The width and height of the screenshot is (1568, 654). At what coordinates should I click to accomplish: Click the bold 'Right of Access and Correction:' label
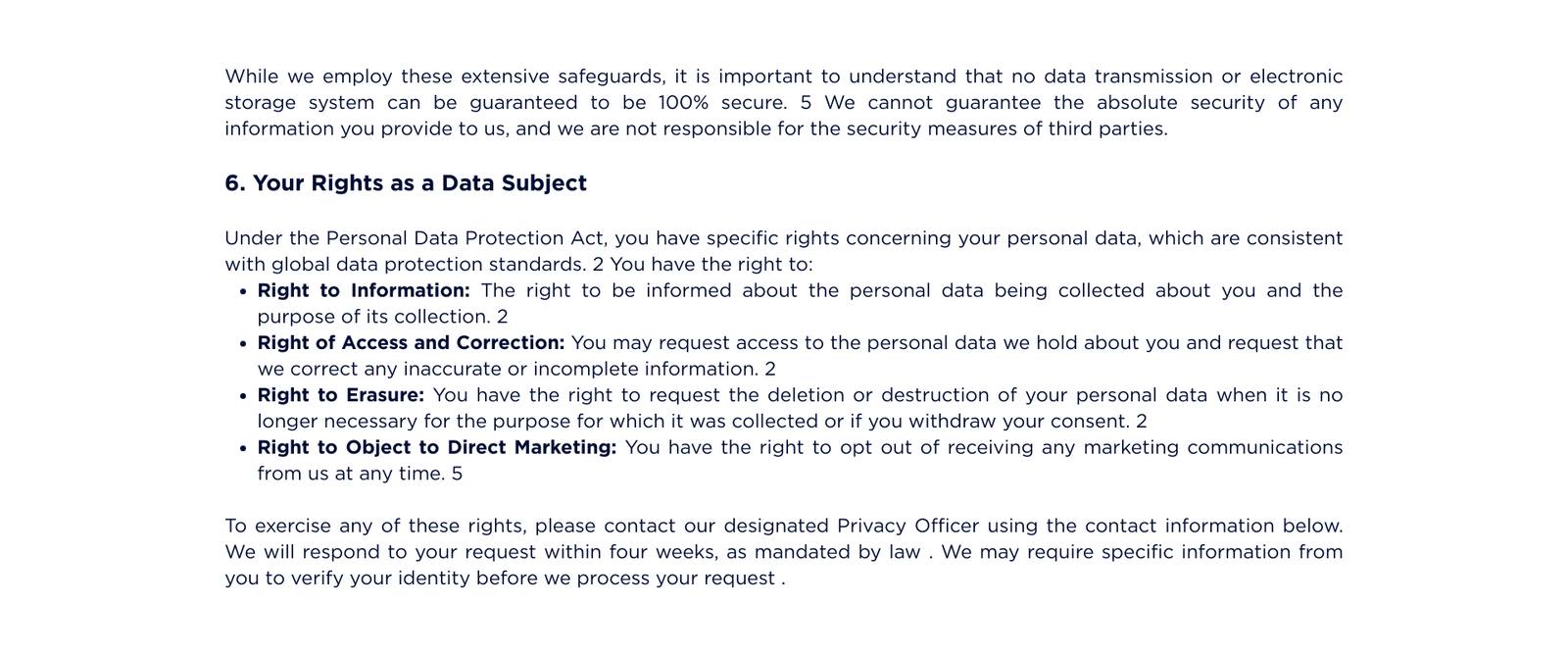point(411,343)
